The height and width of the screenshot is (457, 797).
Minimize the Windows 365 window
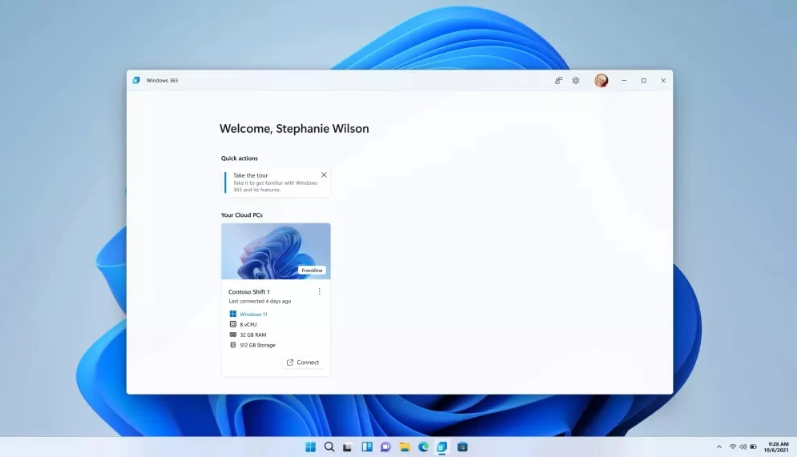[624, 80]
